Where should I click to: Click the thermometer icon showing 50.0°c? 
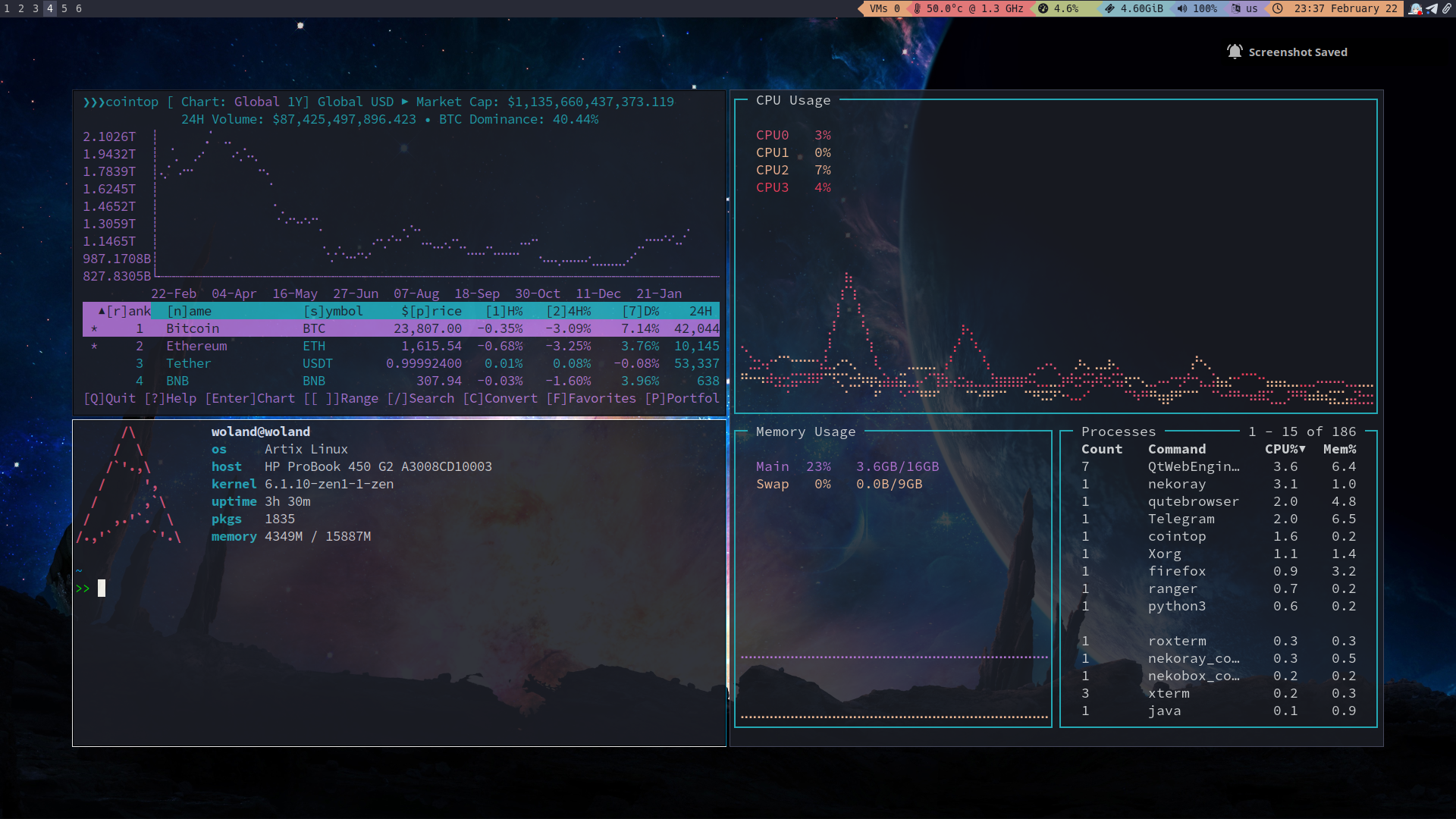918,8
